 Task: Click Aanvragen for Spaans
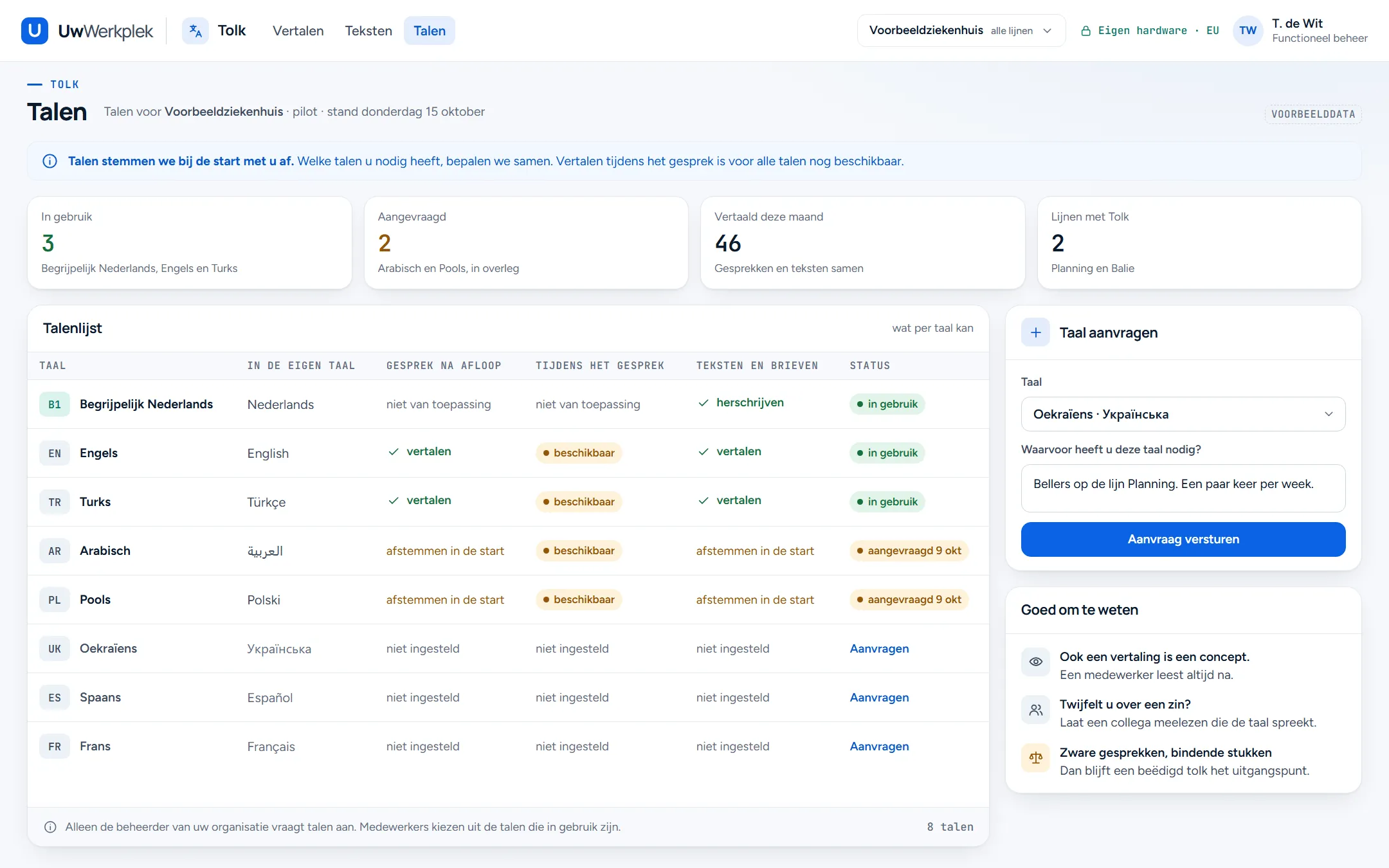point(879,698)
